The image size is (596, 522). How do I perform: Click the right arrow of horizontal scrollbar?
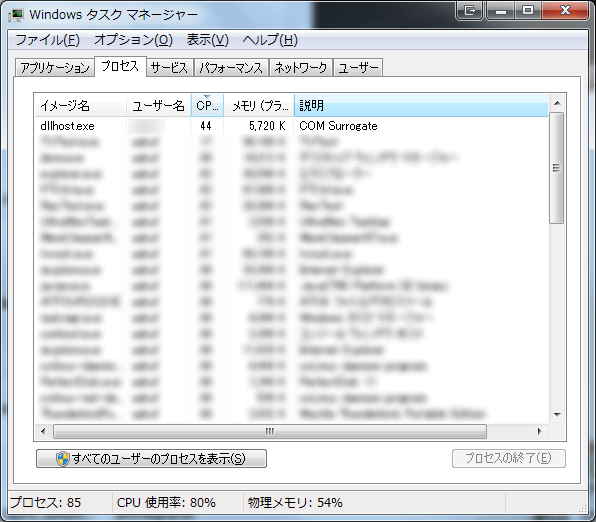pos(539,432)
